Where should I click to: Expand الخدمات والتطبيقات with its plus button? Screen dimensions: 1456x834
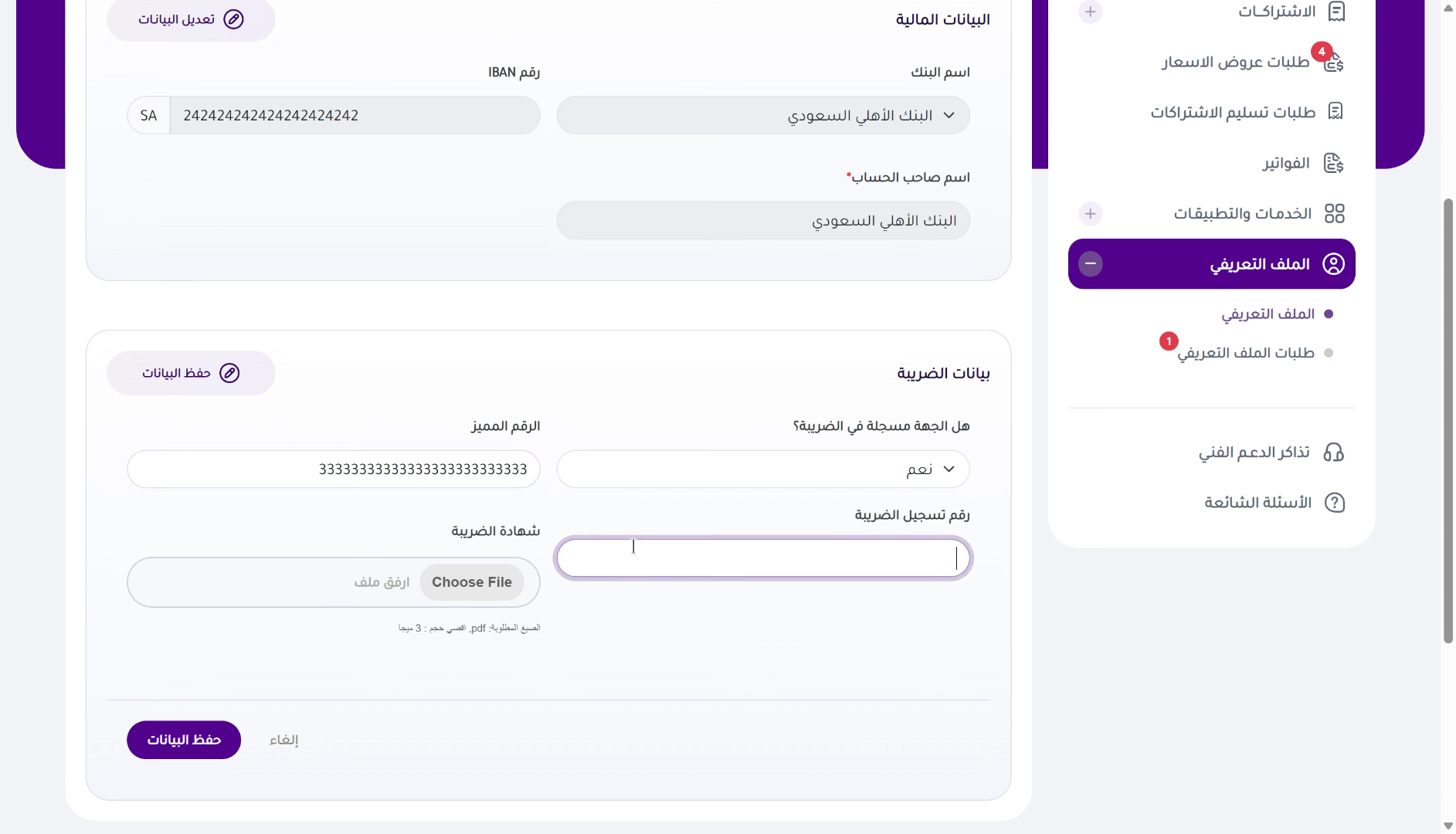point(1091,213)
